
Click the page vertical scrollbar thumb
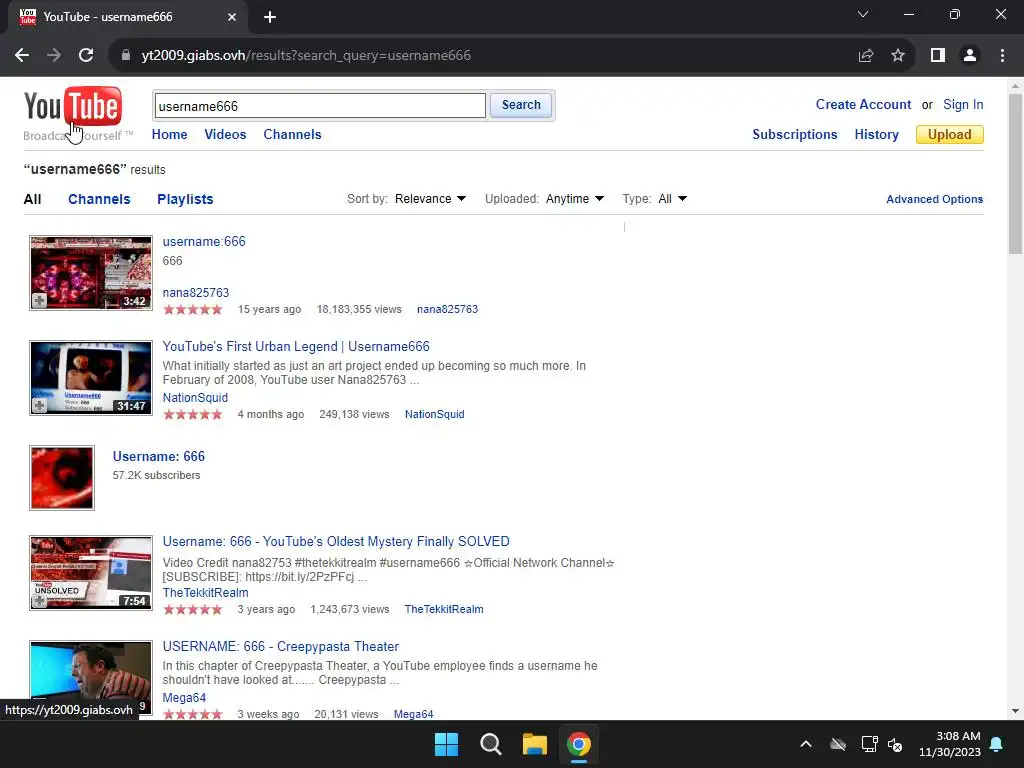1015,174
